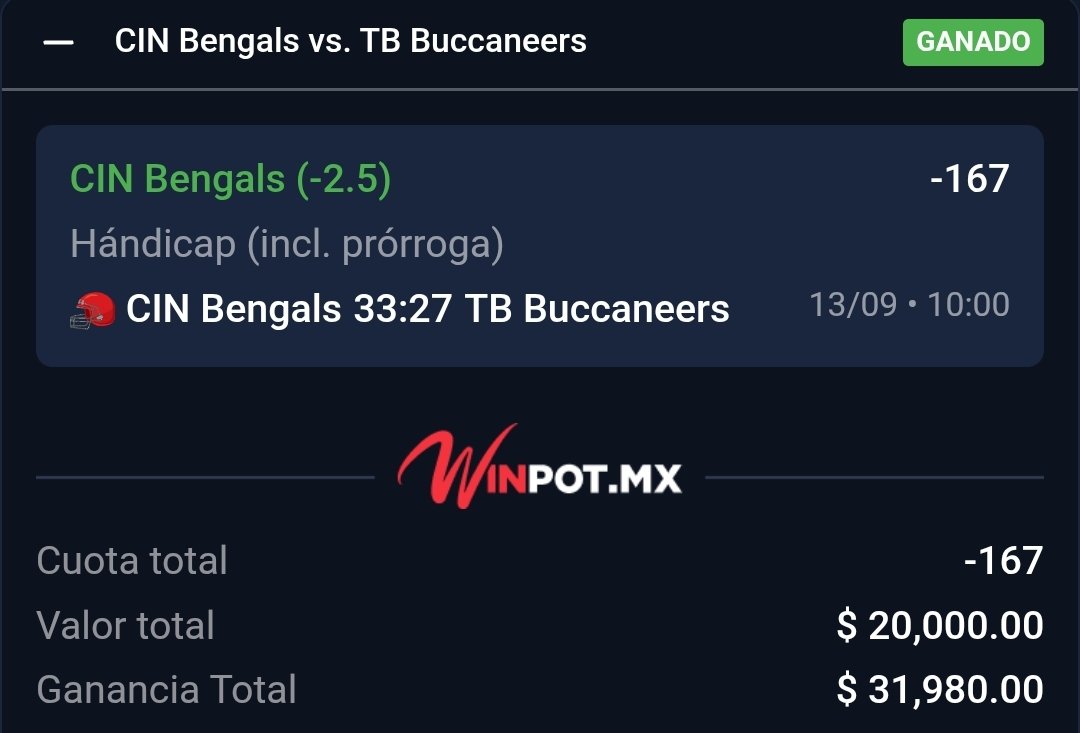Click the bet selection card background

tap(540, 245)
